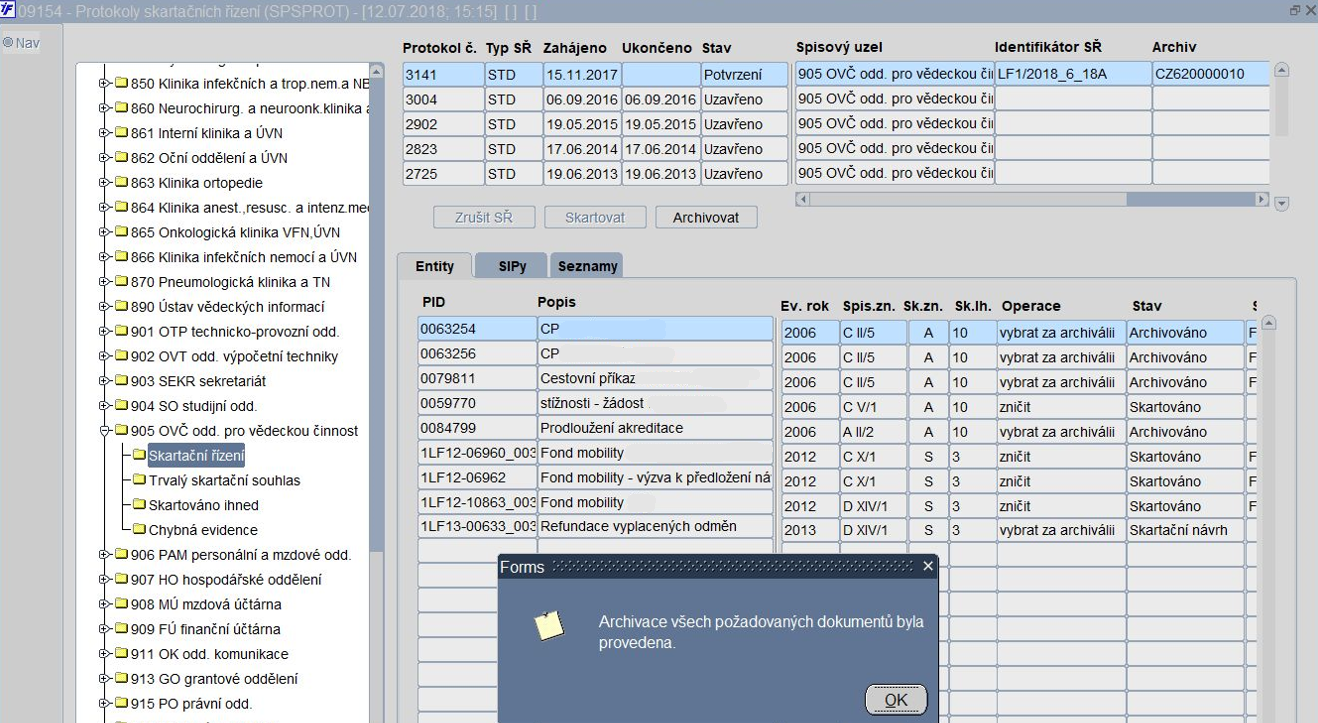The height and width of the screenshot is (723, 1318).
Task: Select Chybná evidence tree item
Action: [202, 530]
